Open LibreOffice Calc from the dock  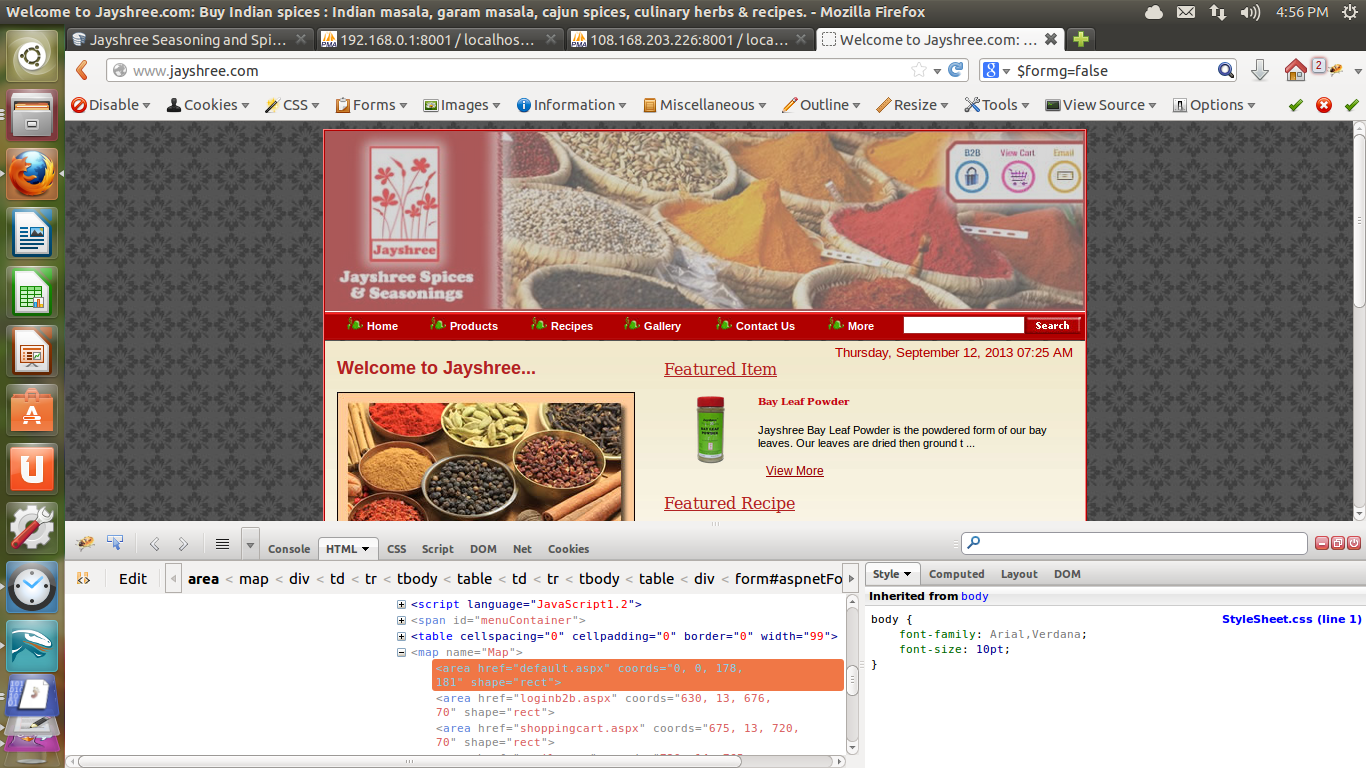pyautogui.click(x=32, y=292)
